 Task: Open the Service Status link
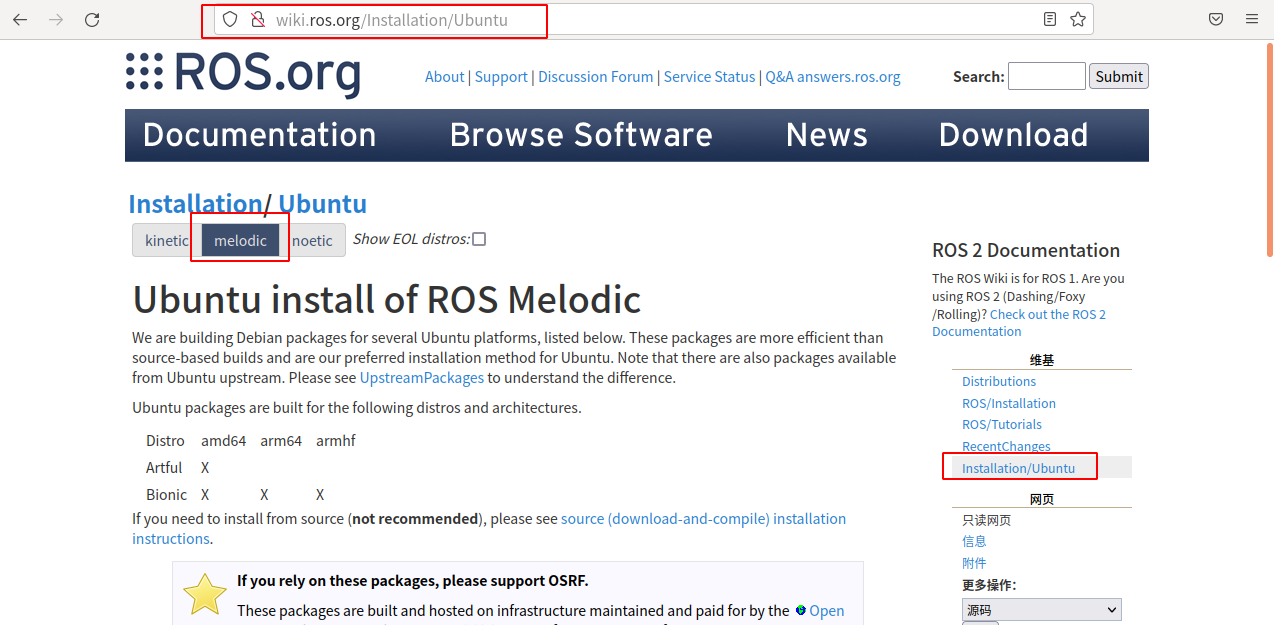coord(710,77)
